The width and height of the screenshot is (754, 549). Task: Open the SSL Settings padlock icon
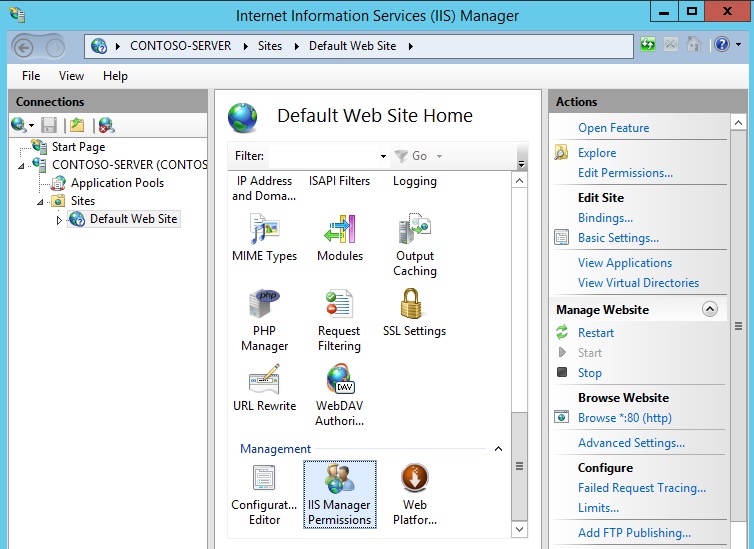pos(414,305)
